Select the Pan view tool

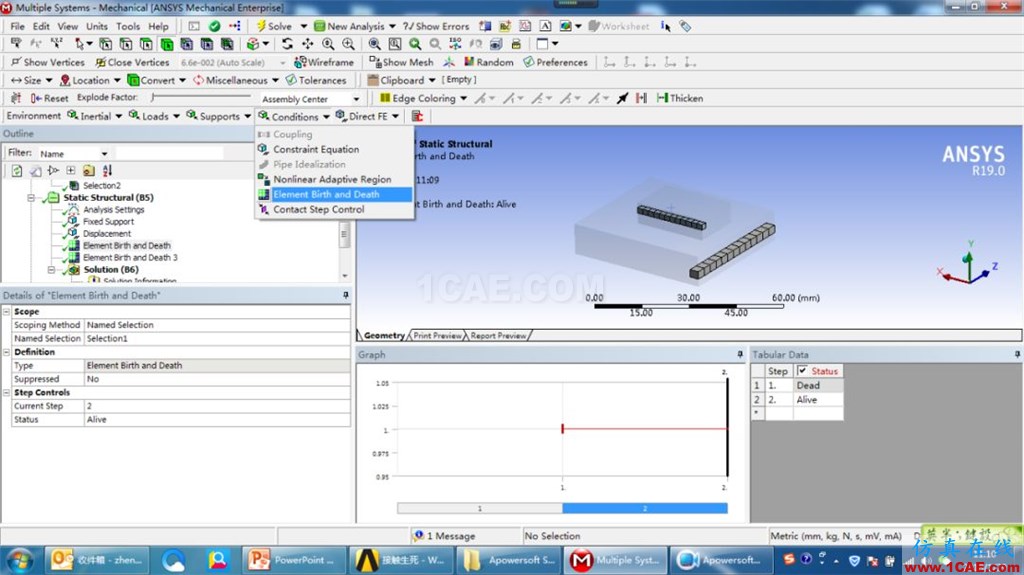[x=307, y=44]
